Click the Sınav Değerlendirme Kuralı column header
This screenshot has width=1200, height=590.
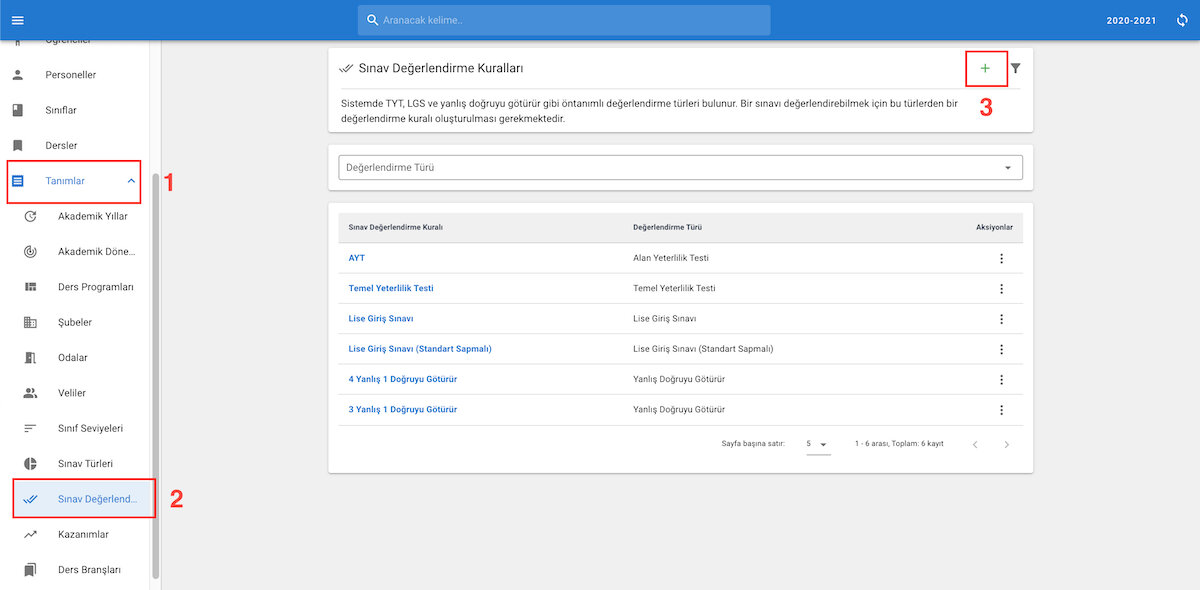point(395,227)
